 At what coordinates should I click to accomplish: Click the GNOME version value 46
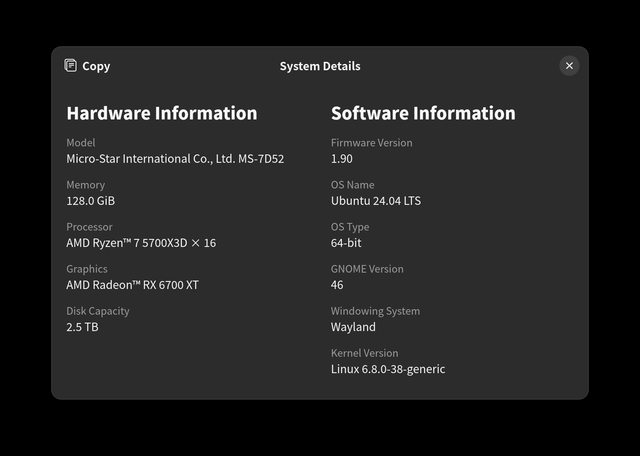pyautogui.click(x=337, y=285)
